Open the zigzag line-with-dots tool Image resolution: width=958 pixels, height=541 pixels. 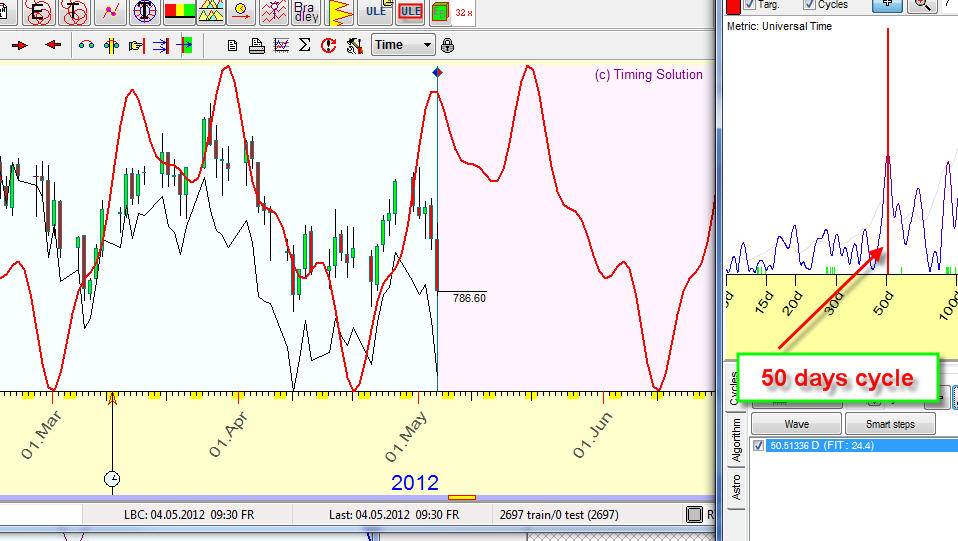[x=110, y=12]
